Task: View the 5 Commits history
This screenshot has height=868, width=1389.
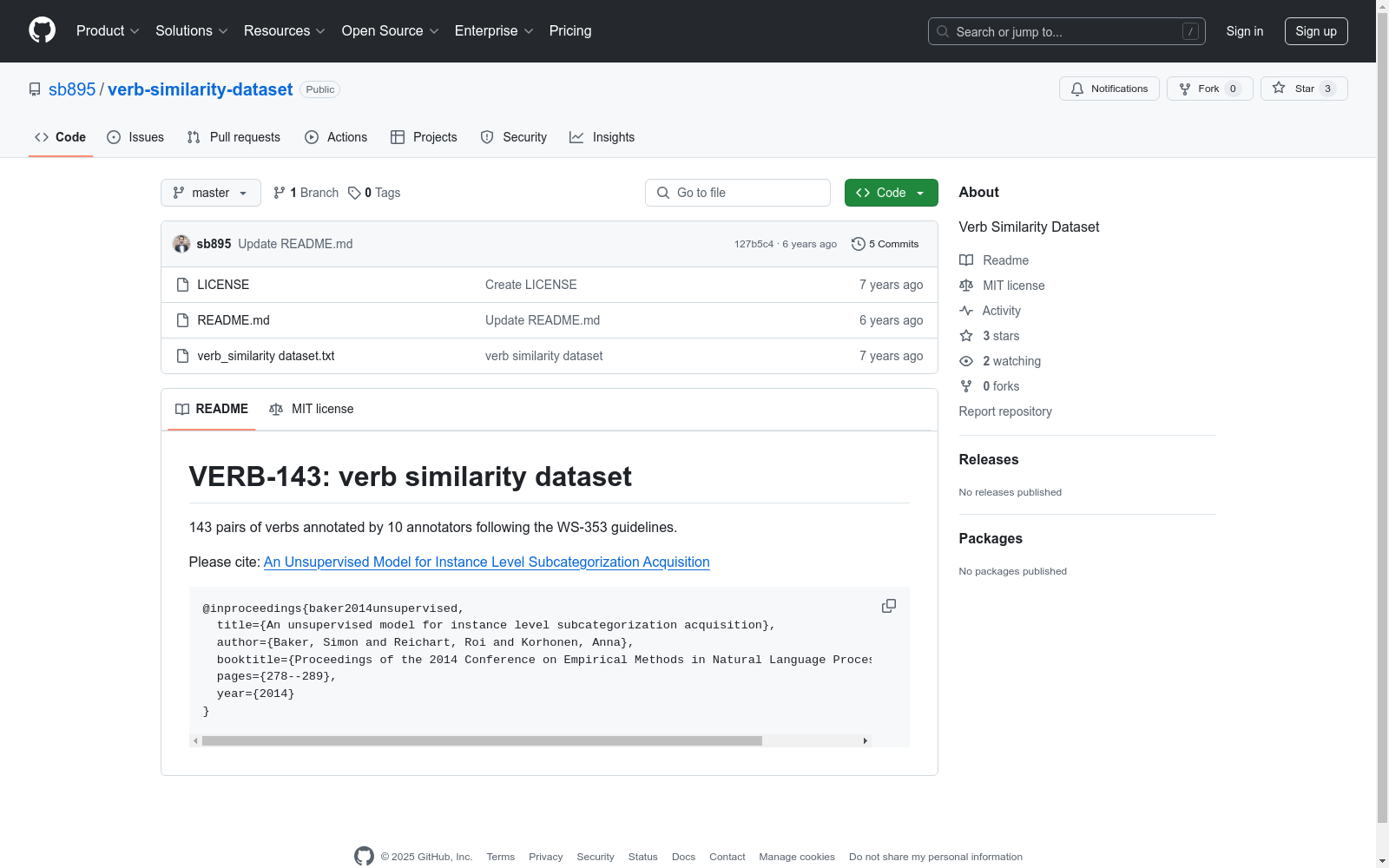Action: click(885, 244)
